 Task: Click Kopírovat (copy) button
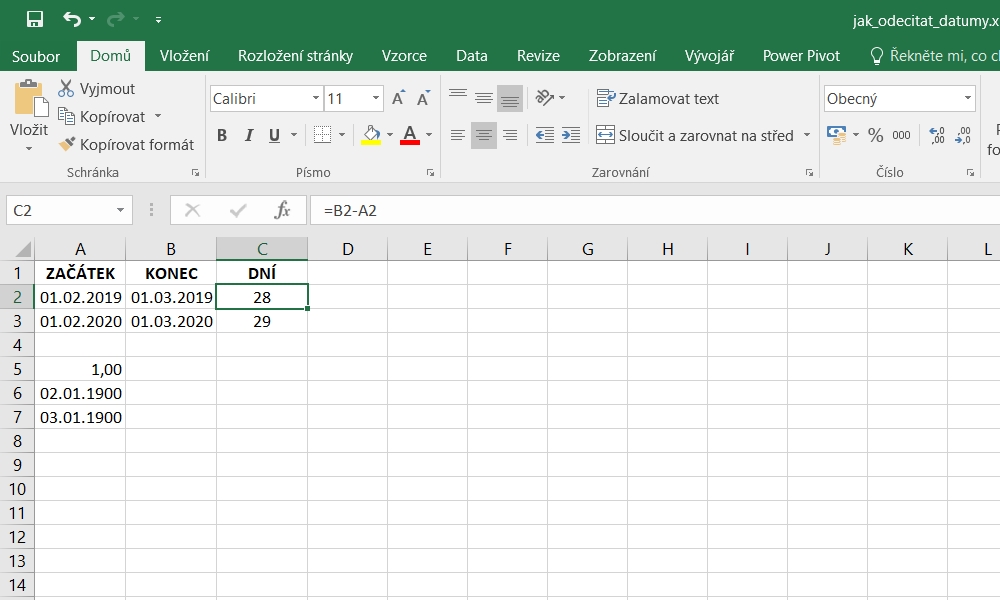pyautogui.click(x=102, y=117)
